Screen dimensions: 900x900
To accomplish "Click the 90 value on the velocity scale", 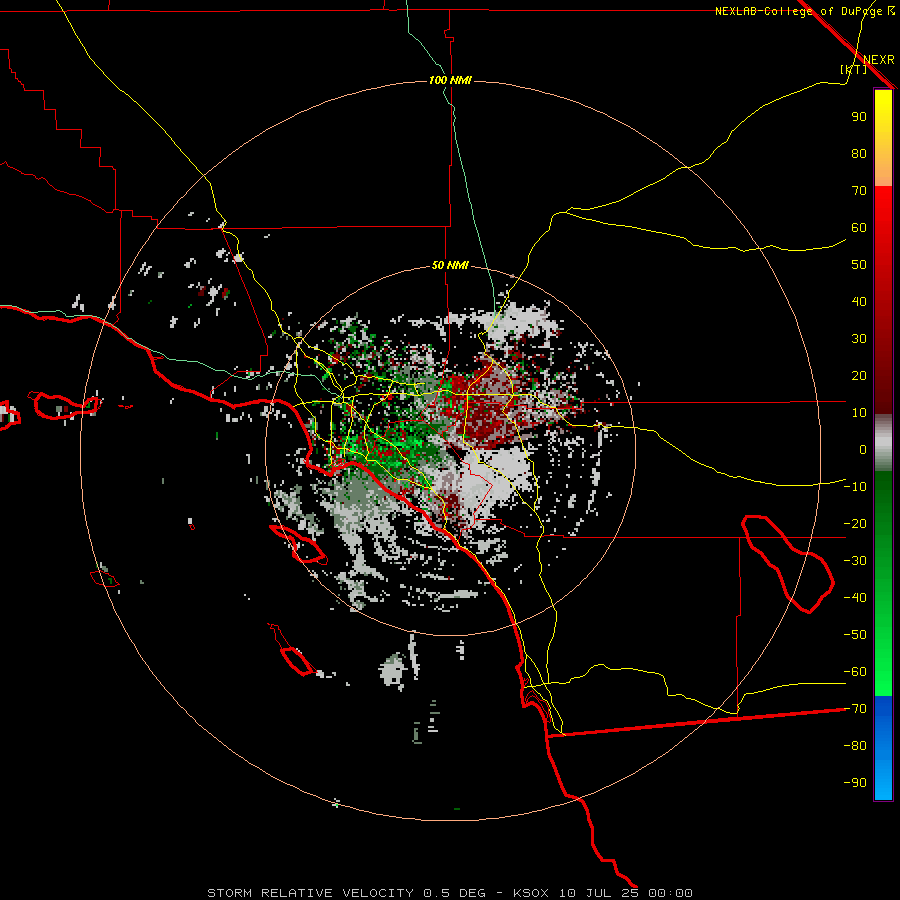I will click(859, 117).
